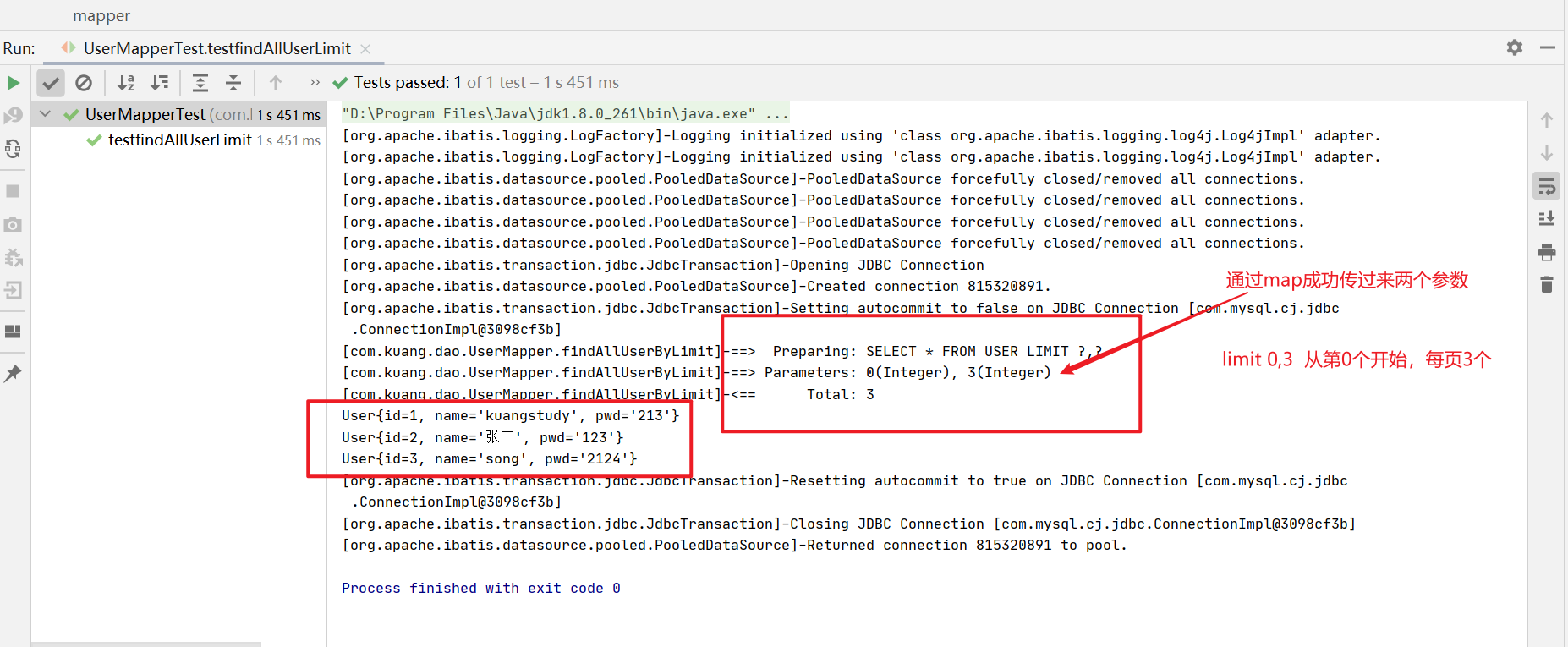Click the stop process square icon

(13, 191)
